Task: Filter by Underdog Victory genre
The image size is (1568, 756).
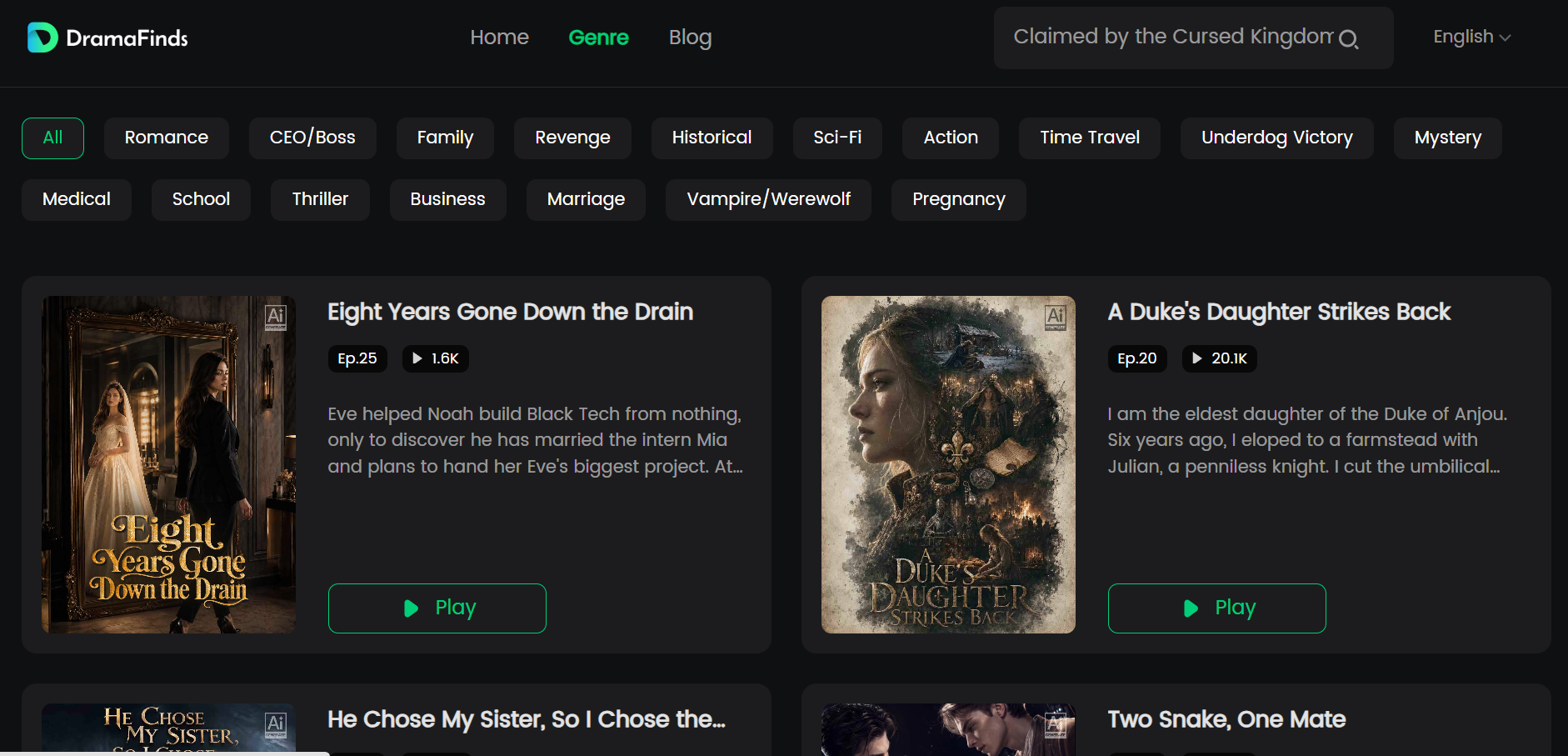Action: coord(1276,138)
